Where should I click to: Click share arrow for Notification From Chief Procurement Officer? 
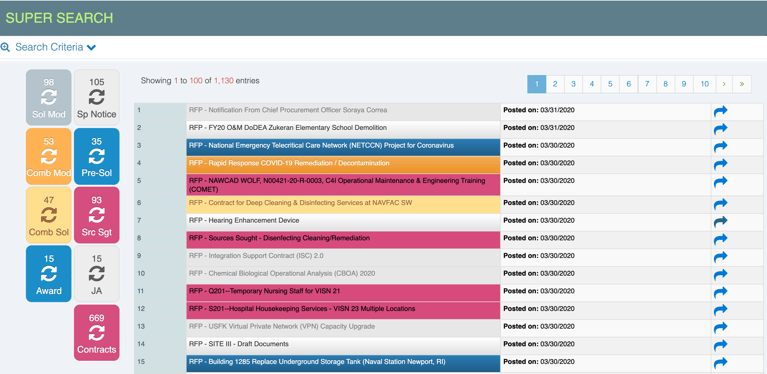pyautogui.click(x=721, y=111)
